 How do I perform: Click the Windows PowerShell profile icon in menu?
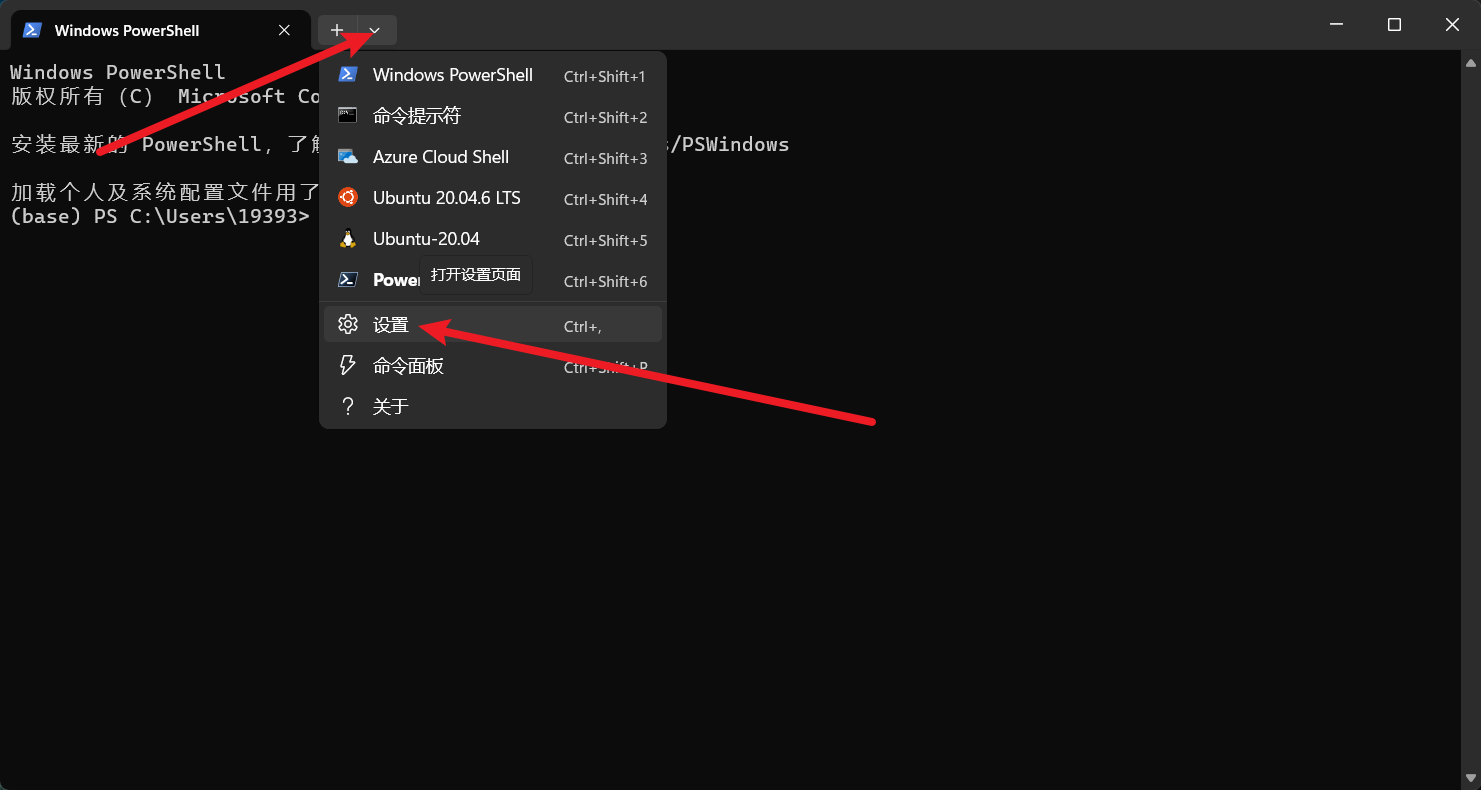pos(348,75)
